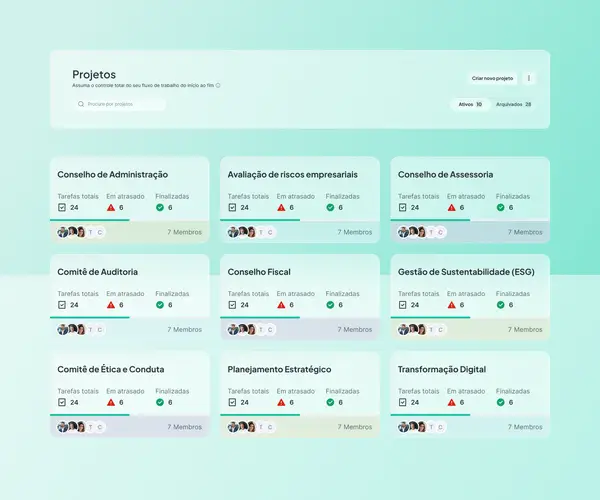Click finished check icon in Avaliação de riscos
The image size is (600, 500).
(330, 207)
